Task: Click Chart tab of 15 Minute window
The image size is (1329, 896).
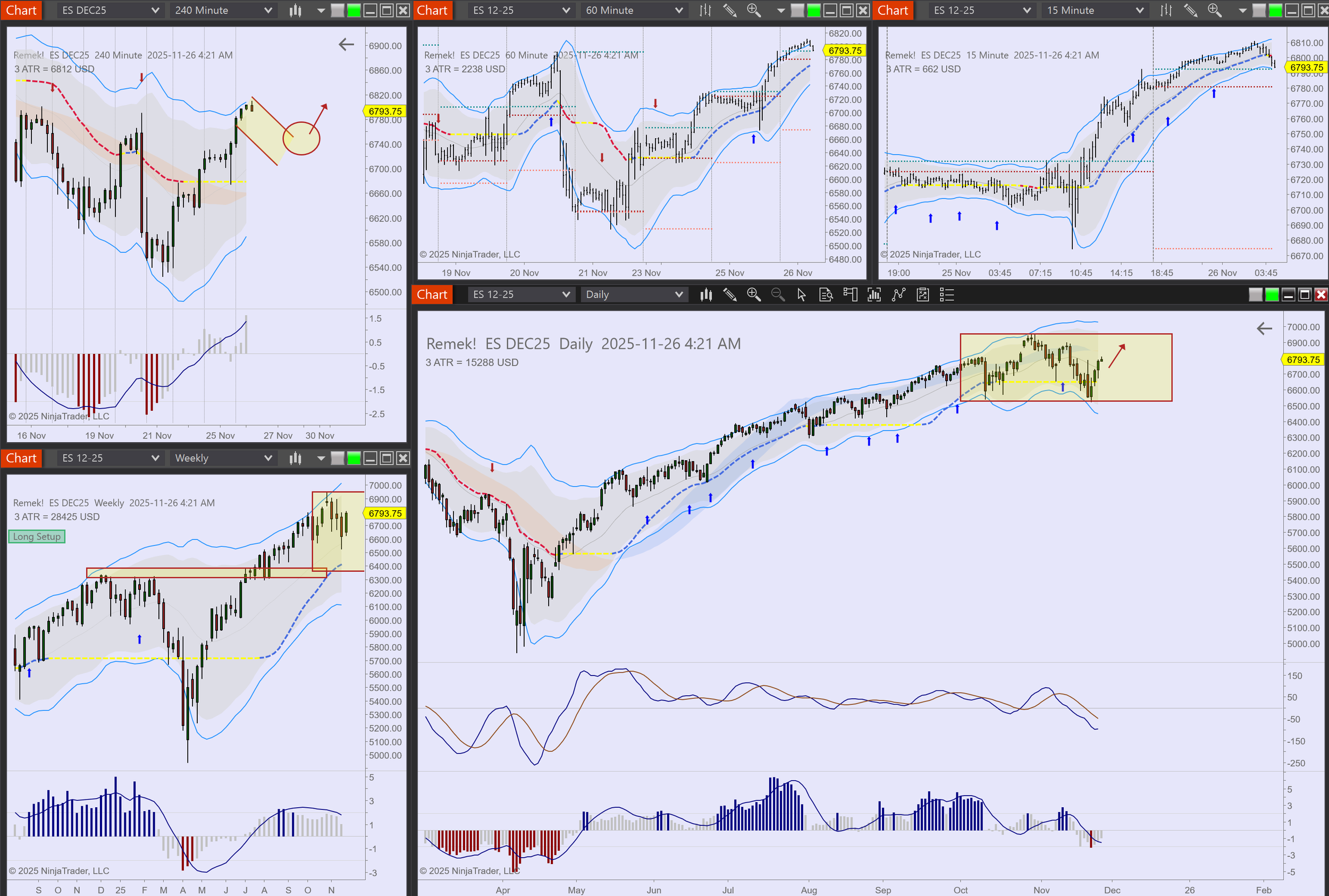Action: (x=892, y=10)
